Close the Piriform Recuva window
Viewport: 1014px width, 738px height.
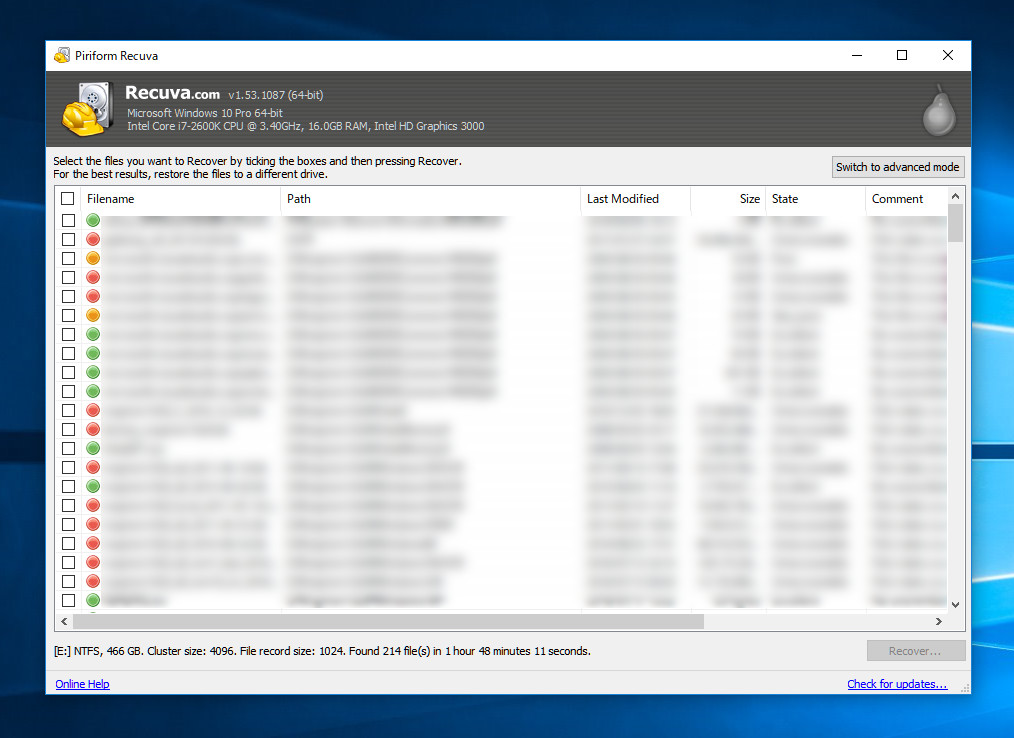pos(947,56)
